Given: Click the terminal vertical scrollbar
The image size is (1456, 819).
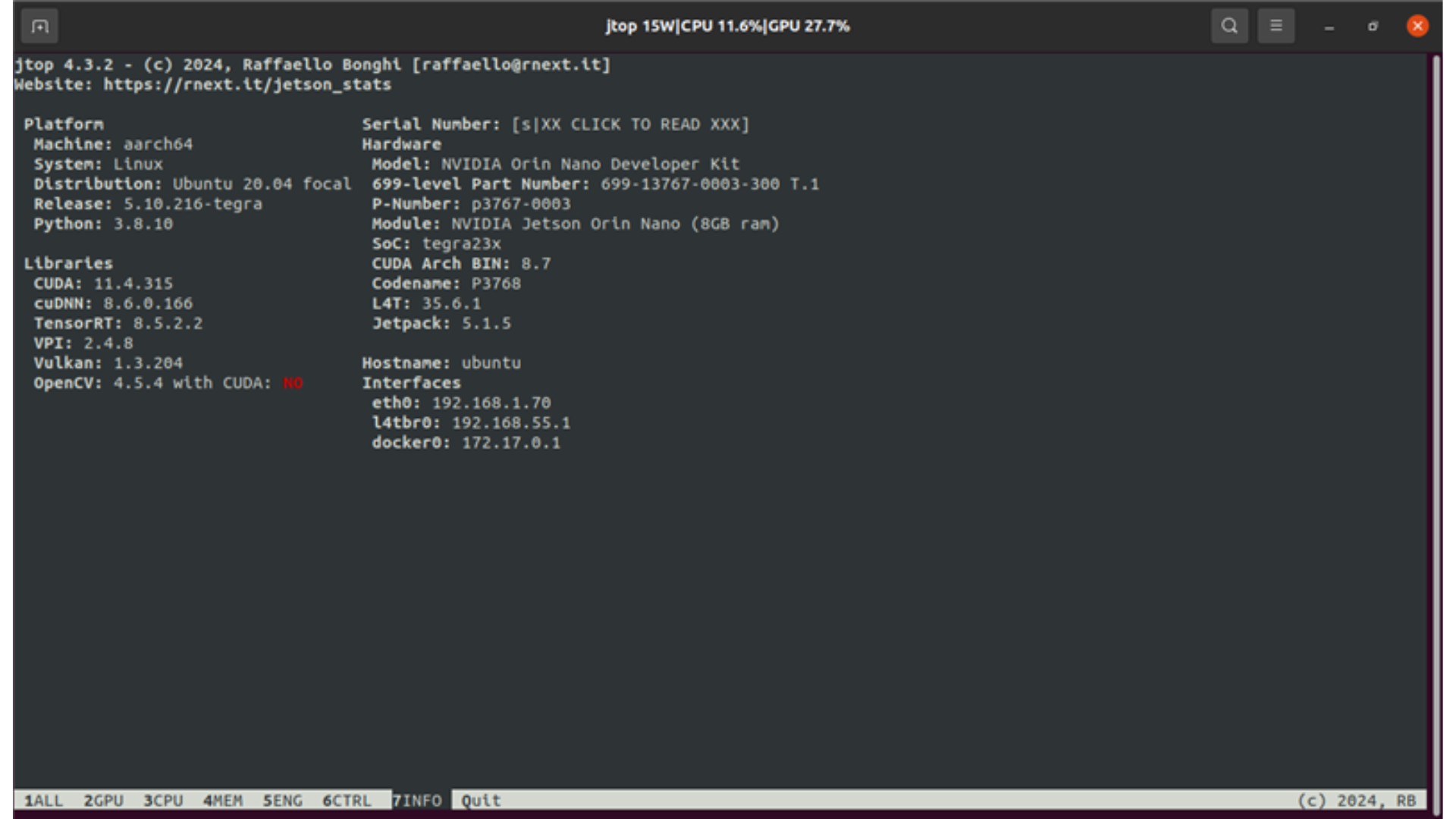Looking at the screenshot, I should click(x=1436, y=425).
